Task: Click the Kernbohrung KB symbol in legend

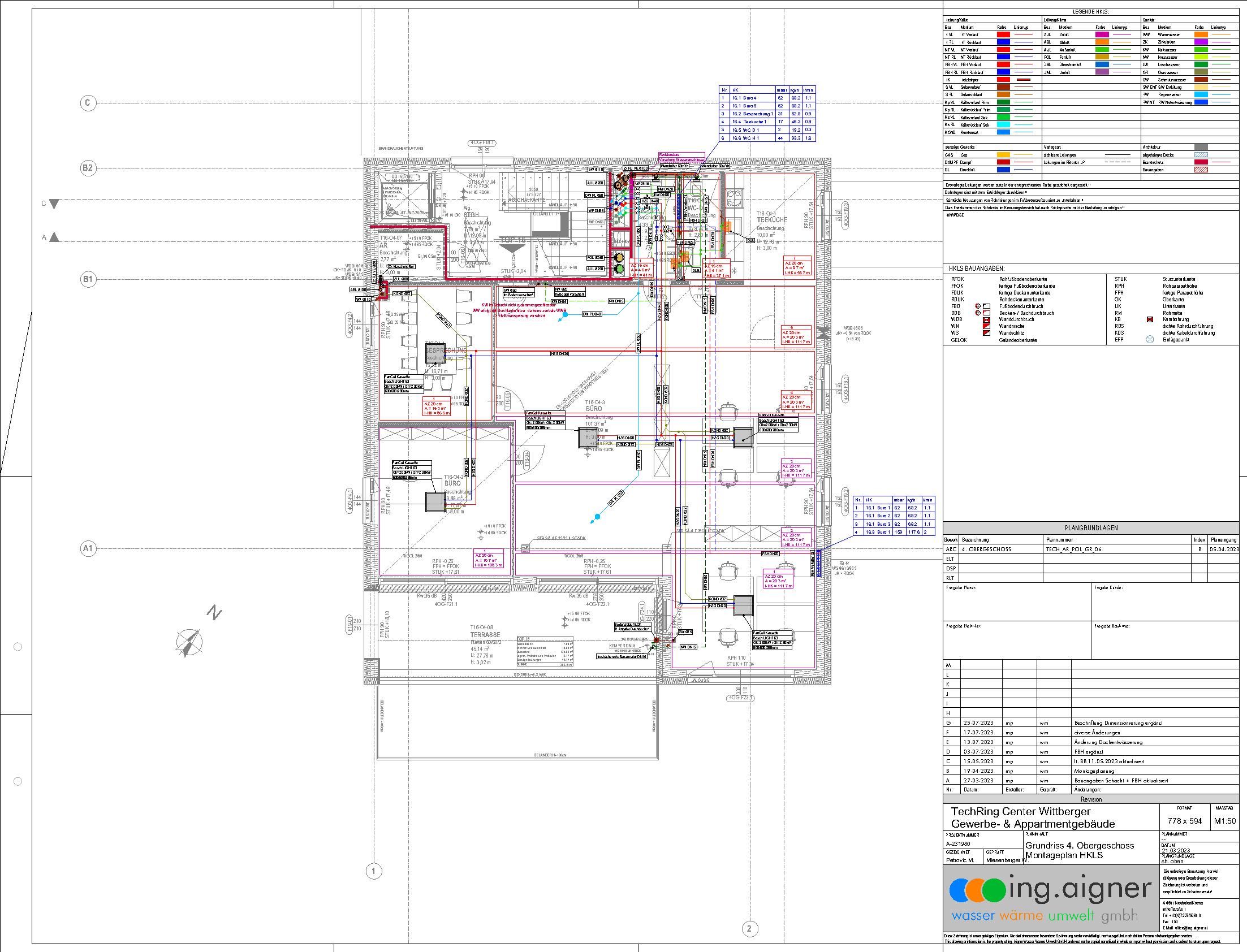Action: coord(1150,319)
